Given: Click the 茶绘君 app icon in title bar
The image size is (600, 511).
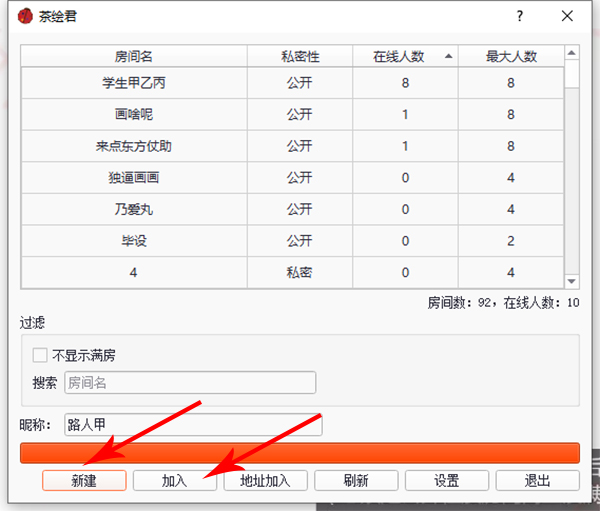Looking at the screenshot, I should [25, 16].
